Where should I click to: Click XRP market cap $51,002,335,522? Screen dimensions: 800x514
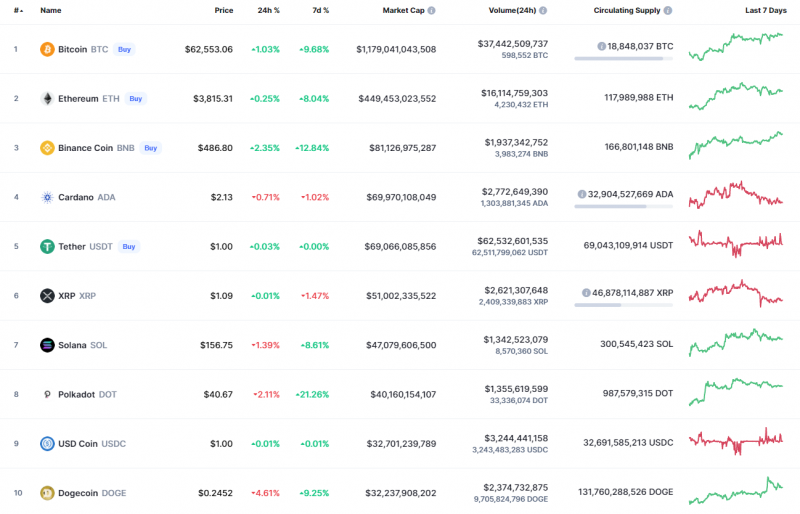pos(401,296)
